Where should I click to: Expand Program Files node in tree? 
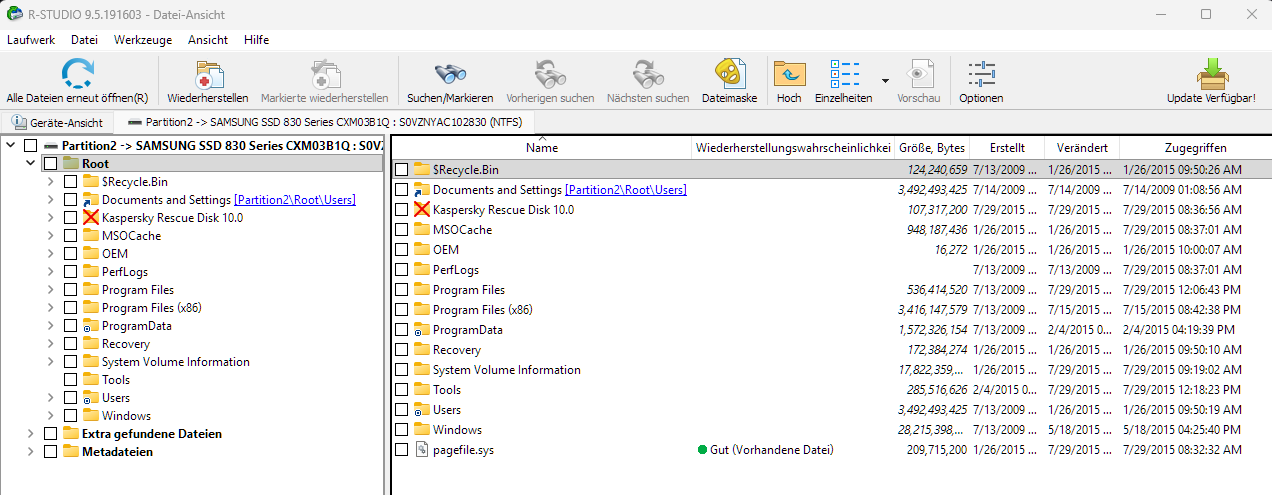[x=51, y=290]
